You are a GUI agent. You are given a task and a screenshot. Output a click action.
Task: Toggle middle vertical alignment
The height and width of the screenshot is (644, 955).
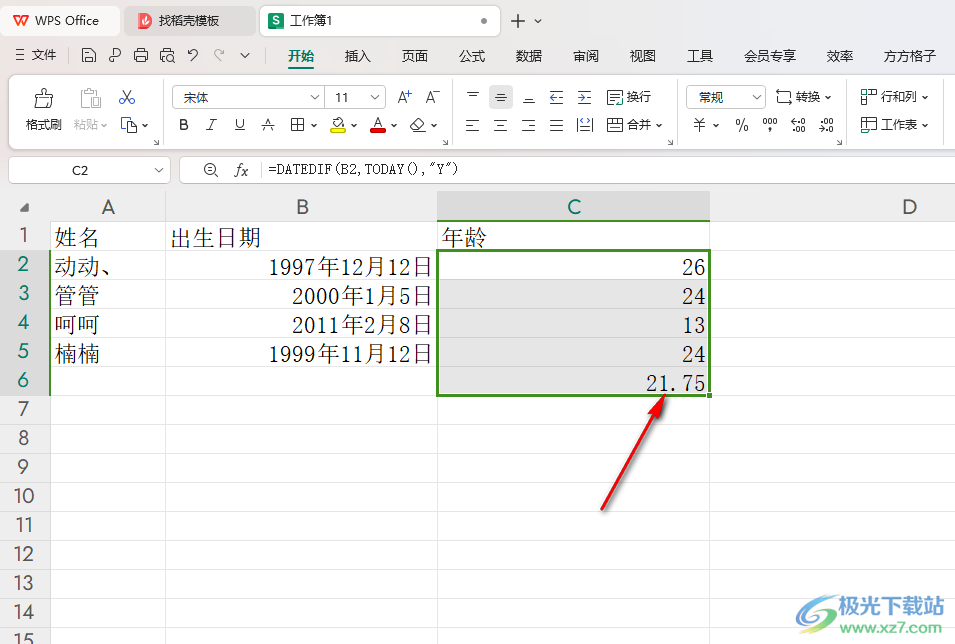click(x=501, y=97)
